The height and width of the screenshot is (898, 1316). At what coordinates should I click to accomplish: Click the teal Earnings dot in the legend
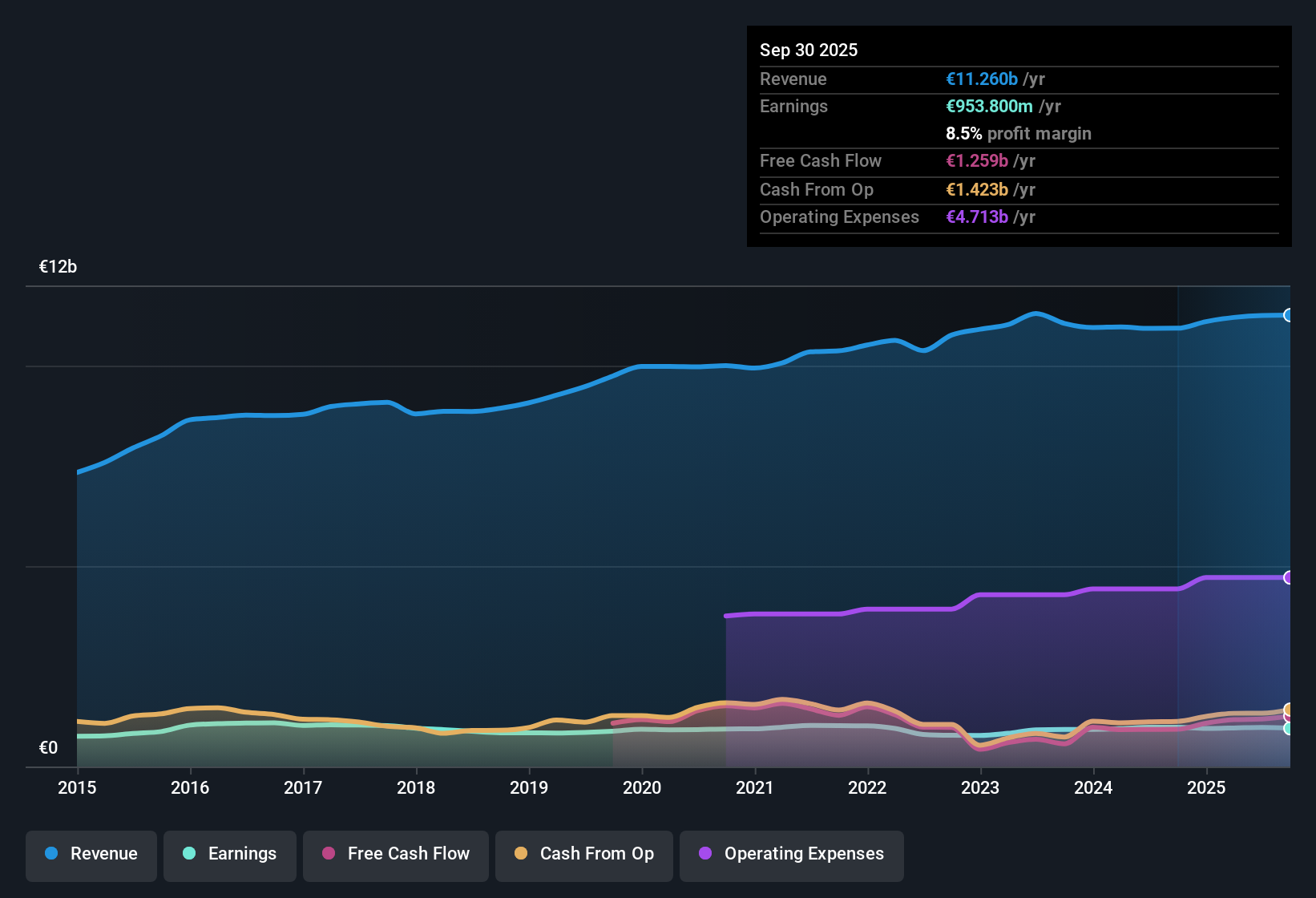(x=189, y=855)
